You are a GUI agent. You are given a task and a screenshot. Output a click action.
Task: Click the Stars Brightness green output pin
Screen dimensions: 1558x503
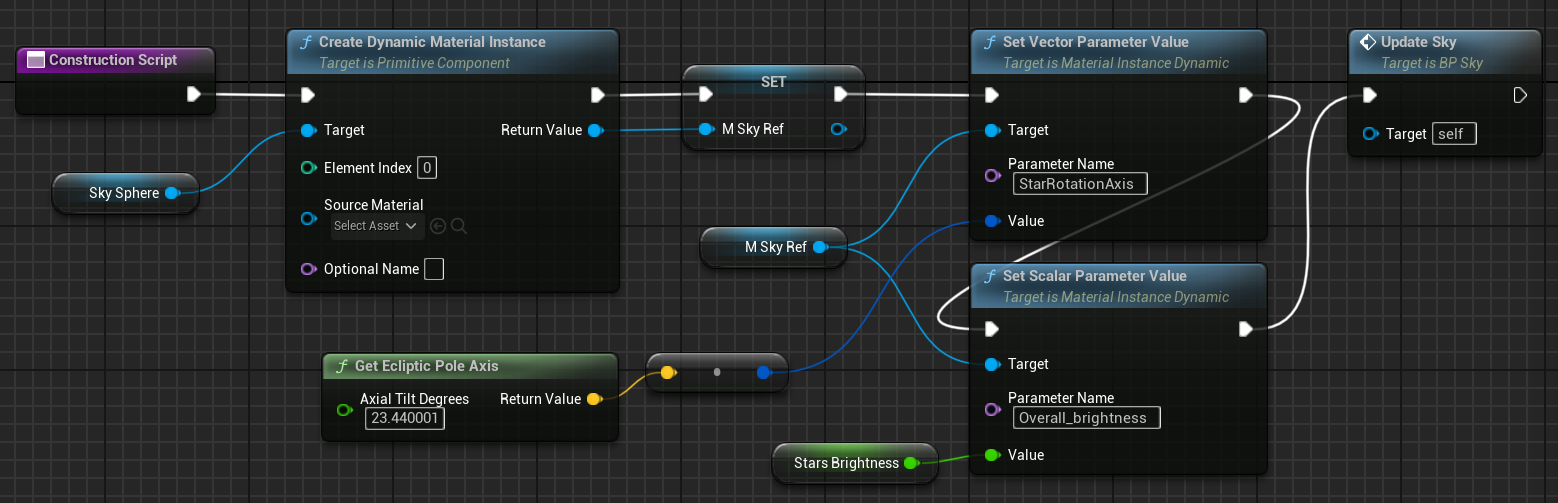(910, 463)
